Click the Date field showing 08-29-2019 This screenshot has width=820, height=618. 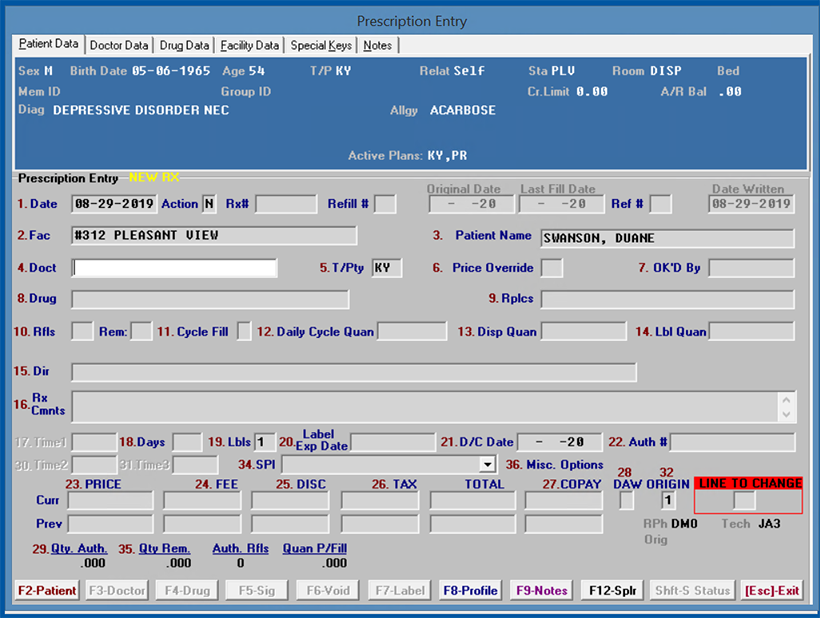point(114,204)
